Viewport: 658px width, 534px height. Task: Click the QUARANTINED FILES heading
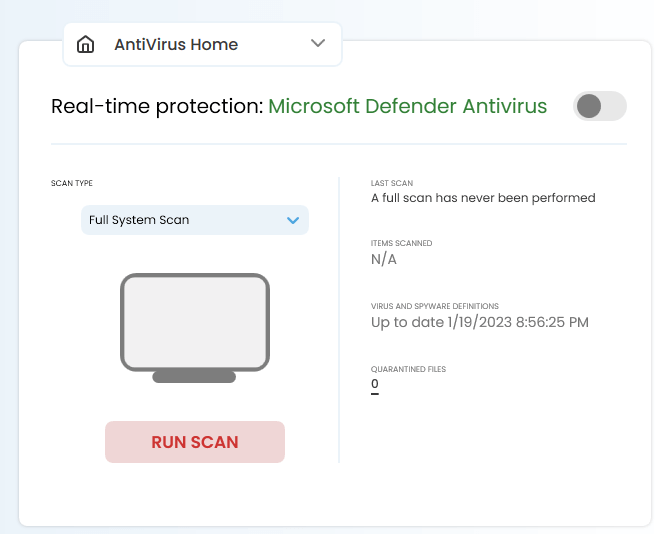click(x=408, y=369)
